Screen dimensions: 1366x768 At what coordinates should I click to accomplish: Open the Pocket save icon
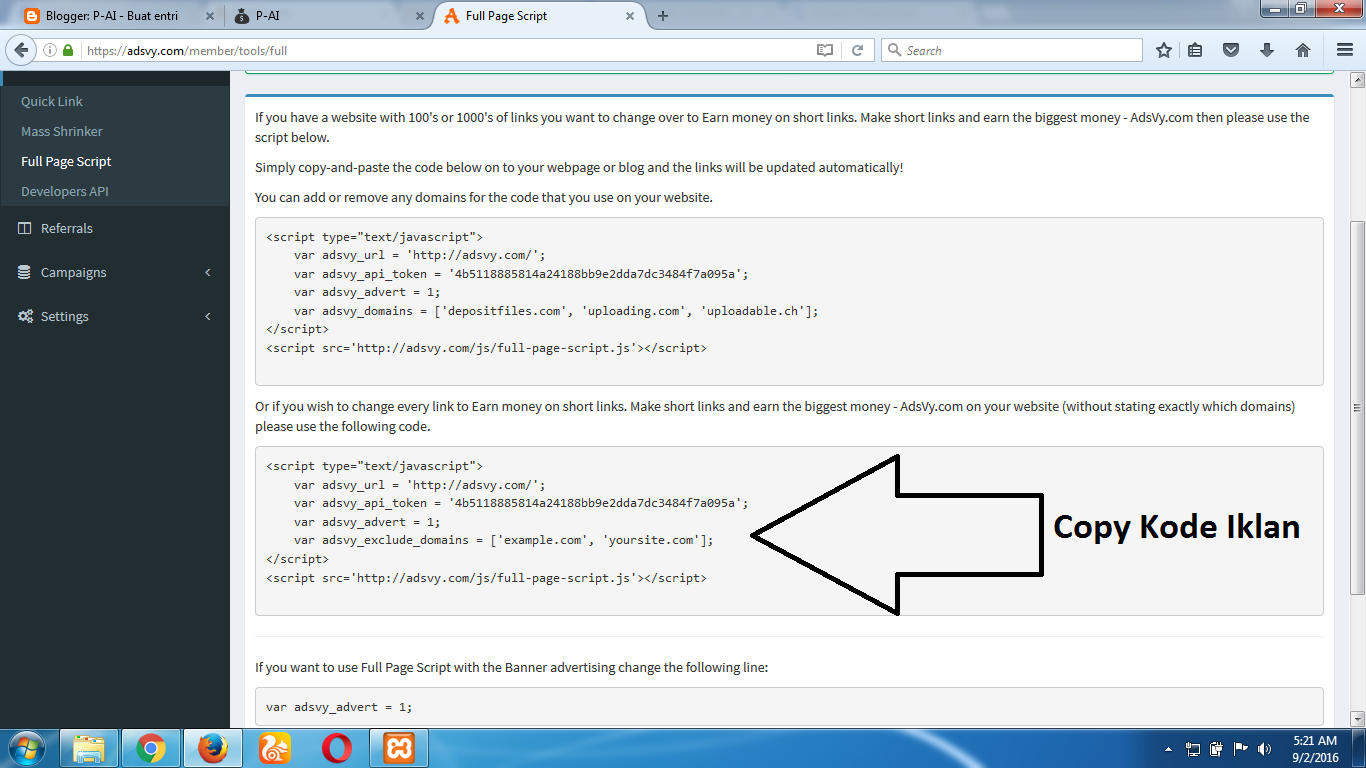[x=1231, y=49]
